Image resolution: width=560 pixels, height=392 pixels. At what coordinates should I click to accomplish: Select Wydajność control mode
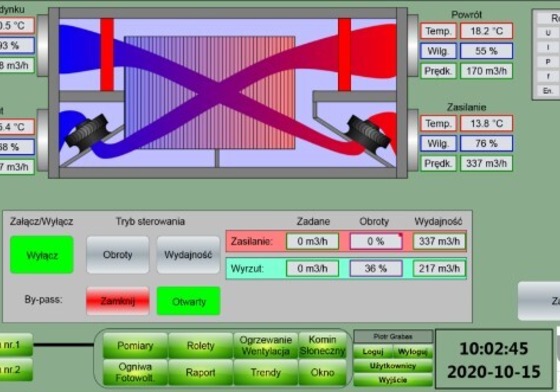point(188,255)
